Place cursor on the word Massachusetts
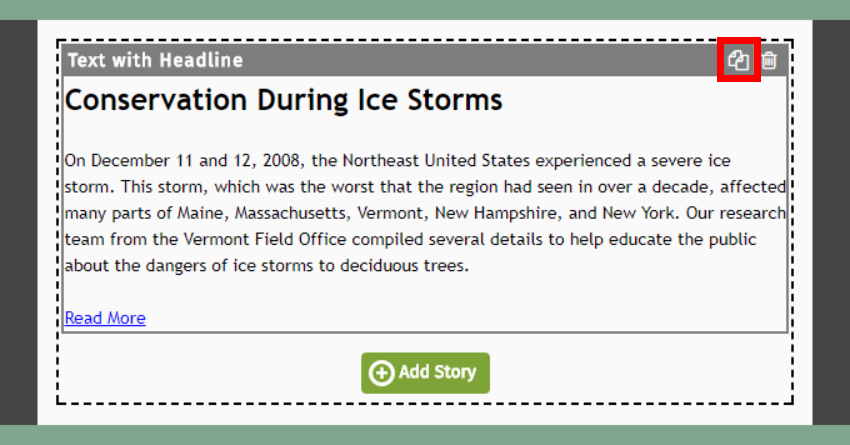This screenshot has width=850, height=445. pyautogui.click(x=290, y=213)
